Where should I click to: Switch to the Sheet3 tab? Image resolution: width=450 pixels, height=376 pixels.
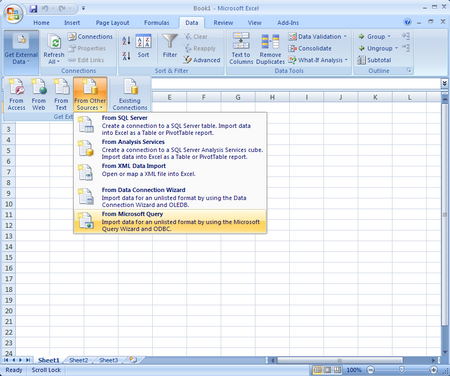(x=108, y=360)
